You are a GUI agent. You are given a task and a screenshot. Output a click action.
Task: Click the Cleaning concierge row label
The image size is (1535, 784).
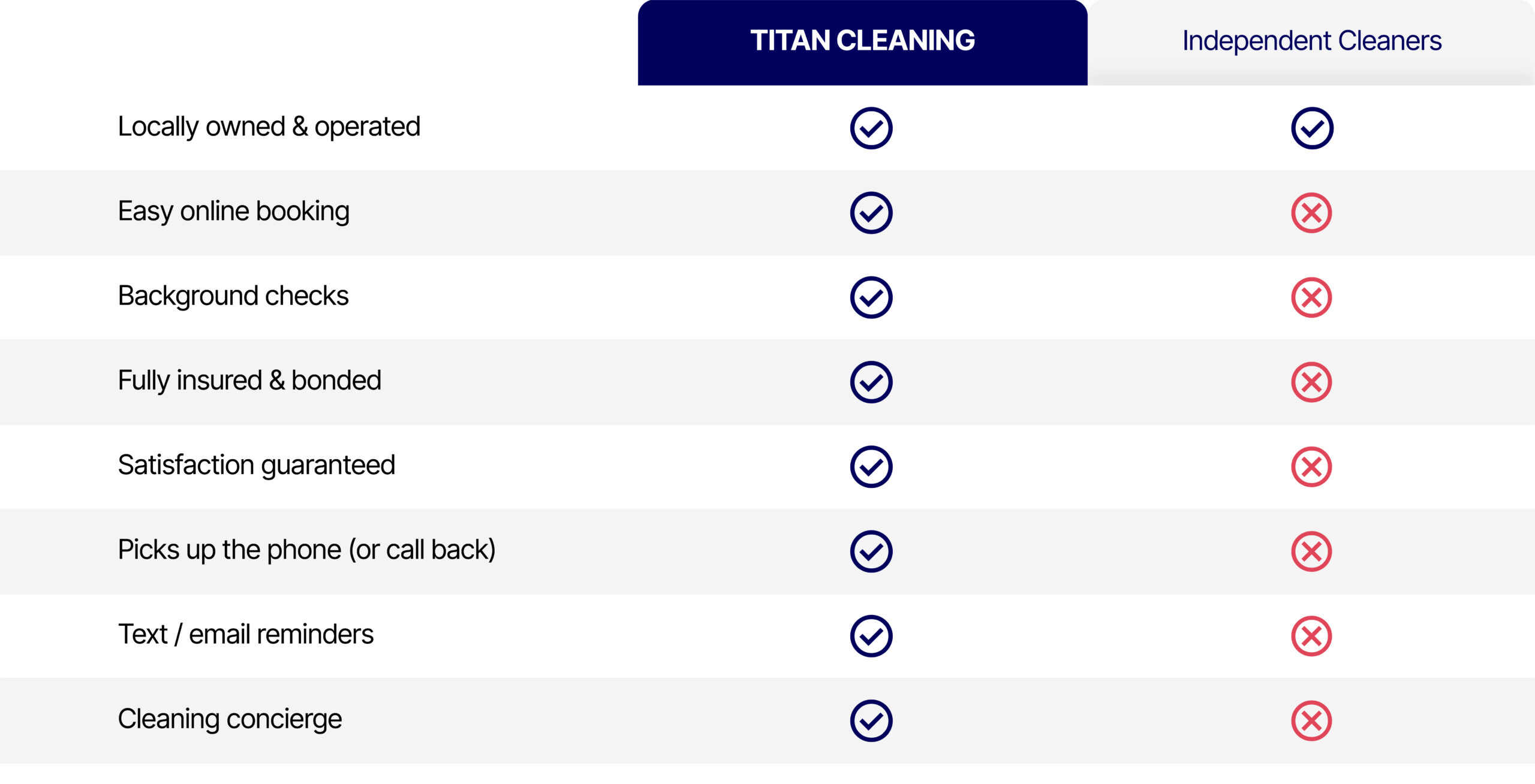(230, 719)
